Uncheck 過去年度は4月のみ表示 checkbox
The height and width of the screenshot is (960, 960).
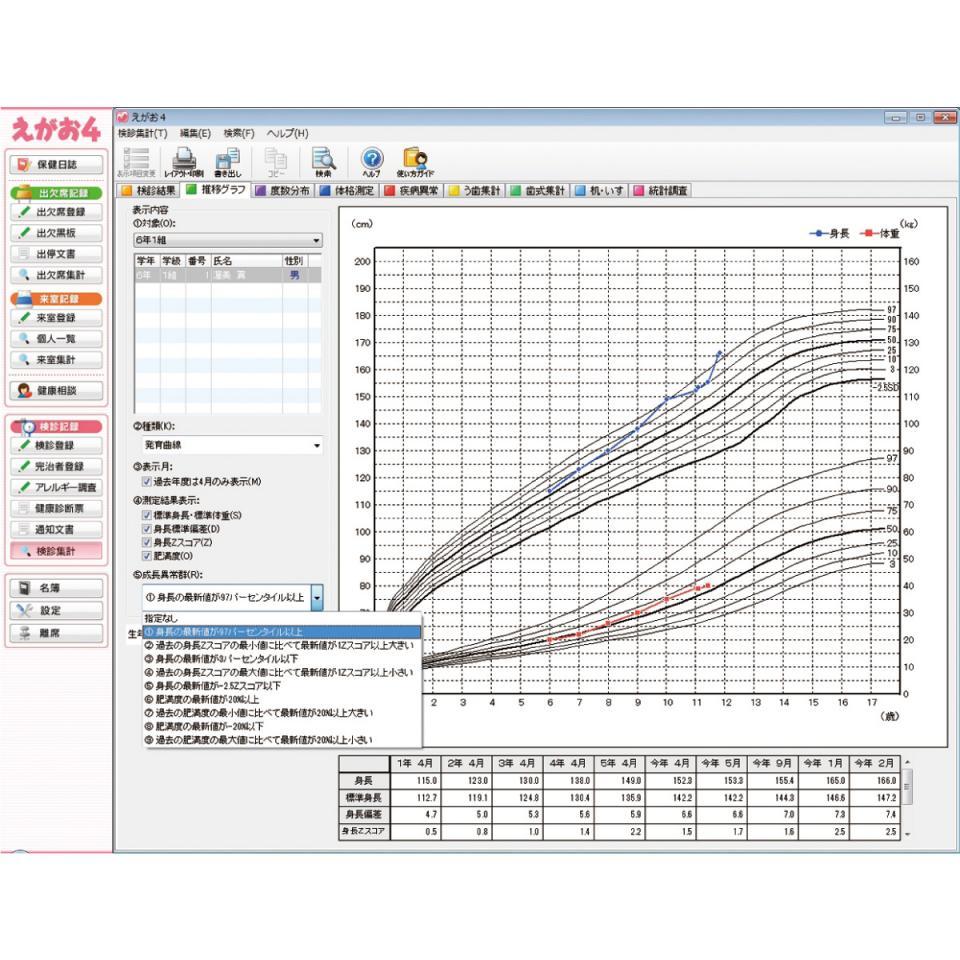click(x=147, y=482)
